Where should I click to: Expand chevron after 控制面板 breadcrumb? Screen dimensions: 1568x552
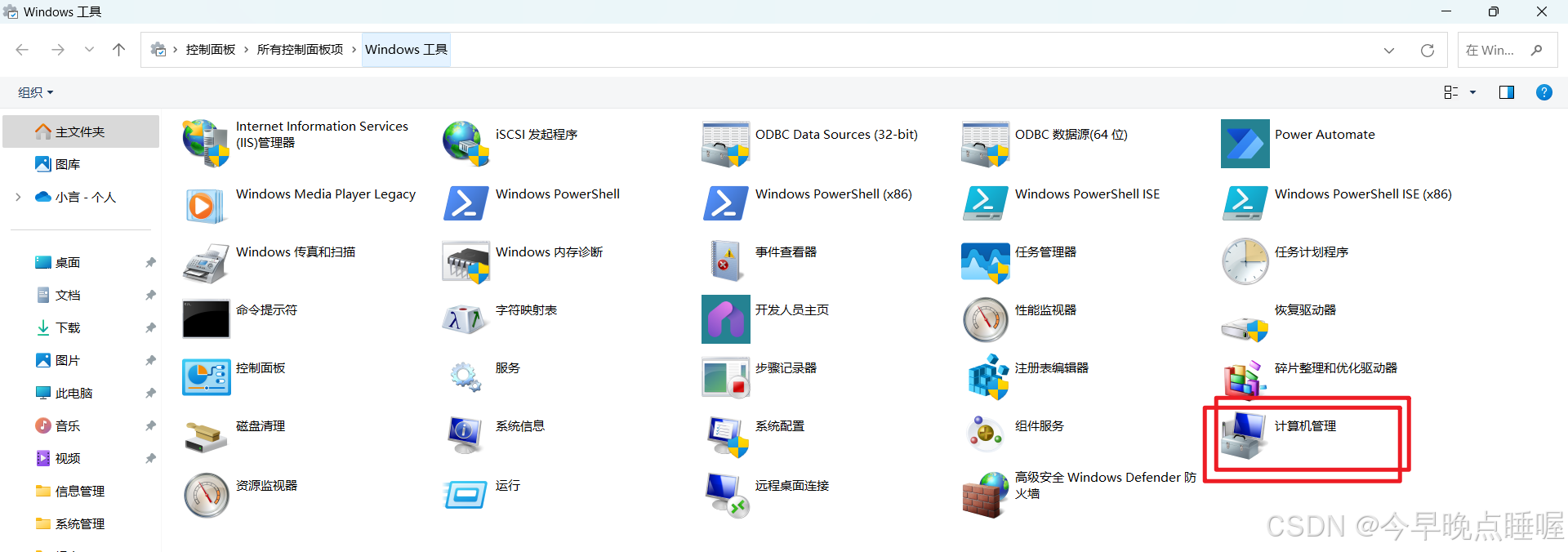pyautogui.click(x=246, y=50)
